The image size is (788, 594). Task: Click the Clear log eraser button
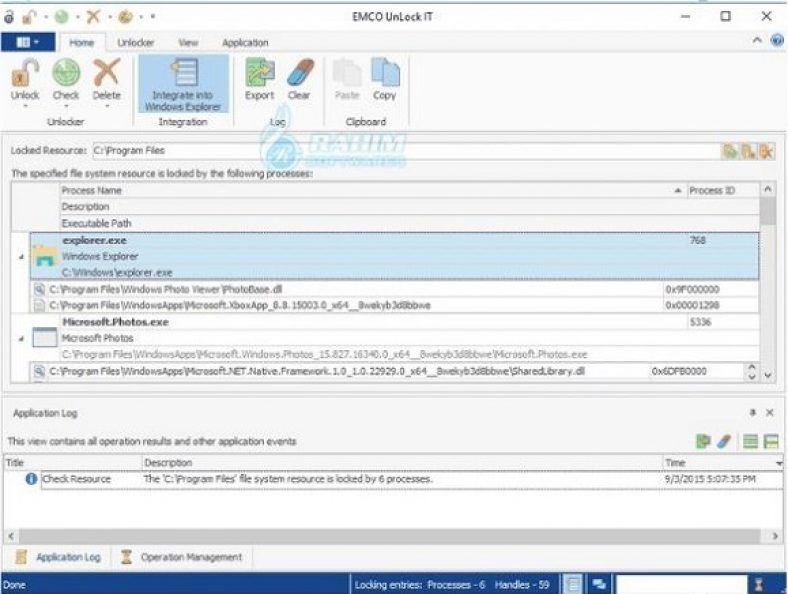tap(300, 79)
